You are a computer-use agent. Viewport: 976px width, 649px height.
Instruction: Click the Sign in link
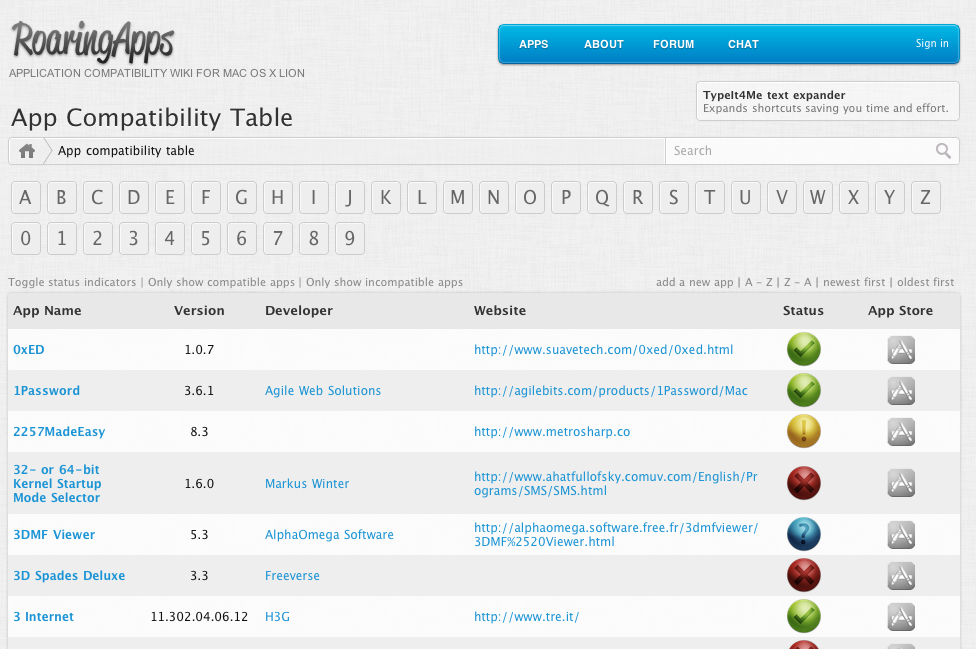[x=932, y=44]
